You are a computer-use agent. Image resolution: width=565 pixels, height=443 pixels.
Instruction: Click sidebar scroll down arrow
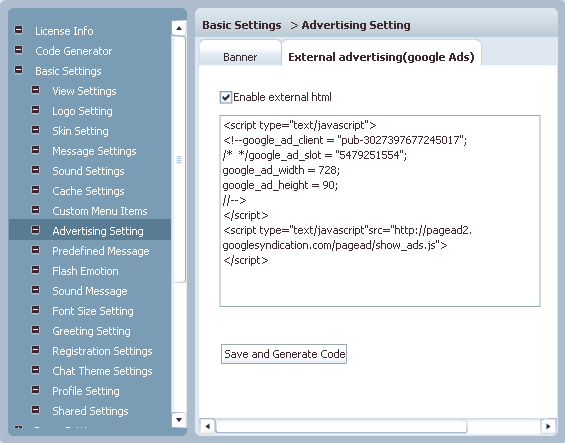click(x=179, y=420)
